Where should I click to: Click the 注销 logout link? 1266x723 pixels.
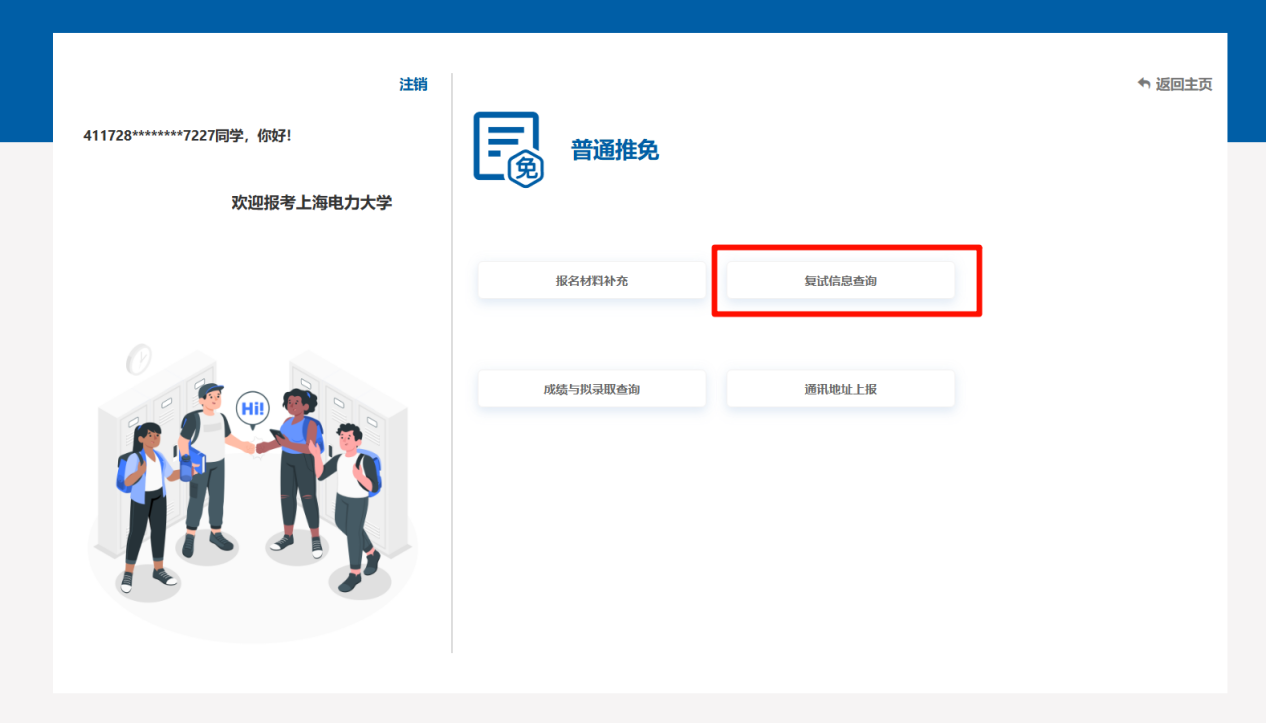click(x=413, y=85)
